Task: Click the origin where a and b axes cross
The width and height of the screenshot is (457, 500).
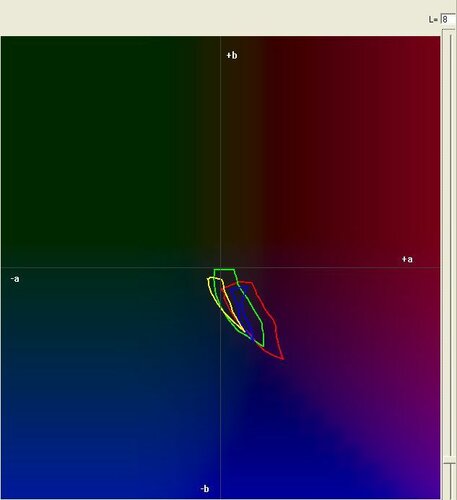Action: click(x=220, y=267)
